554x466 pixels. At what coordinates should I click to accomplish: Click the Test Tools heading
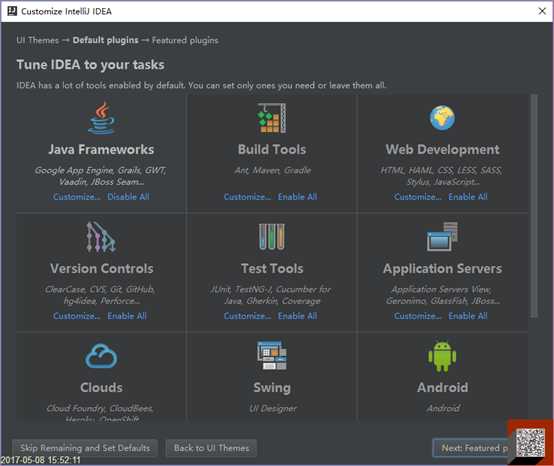click(x=272, y=269)
